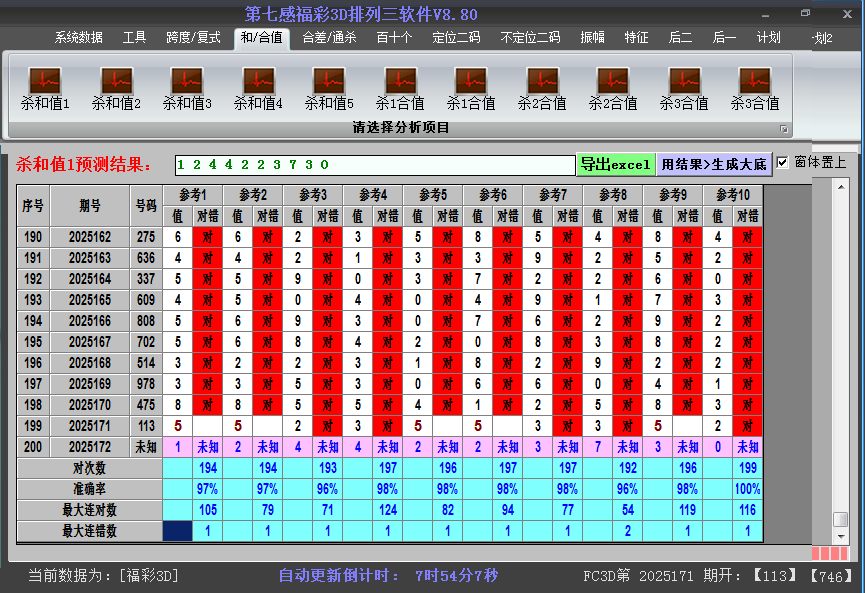Close the 第七感福彩3D排列三软件 window

pos(847,14)
